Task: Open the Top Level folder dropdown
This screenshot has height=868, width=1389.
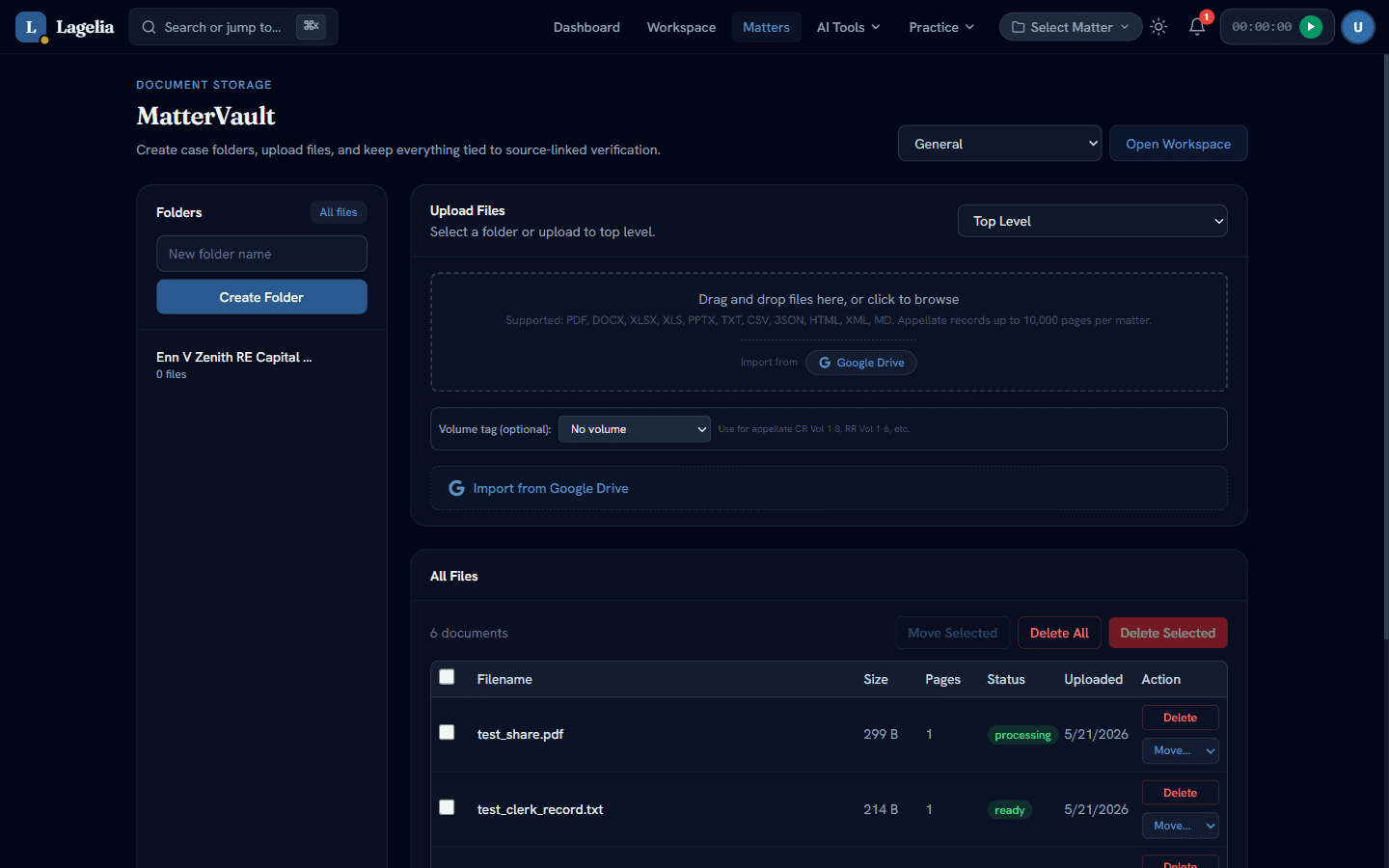Action: (x=1092, y=221)
